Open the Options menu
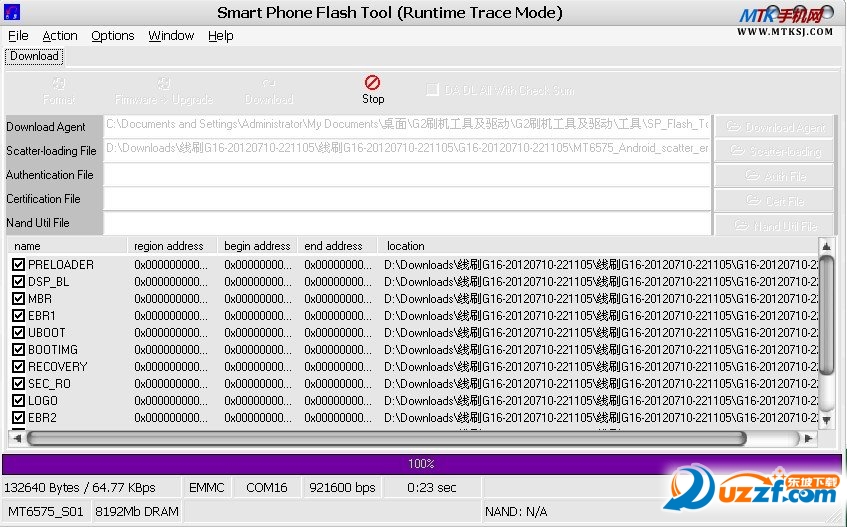Screen dimensions: 847x527 112,36
